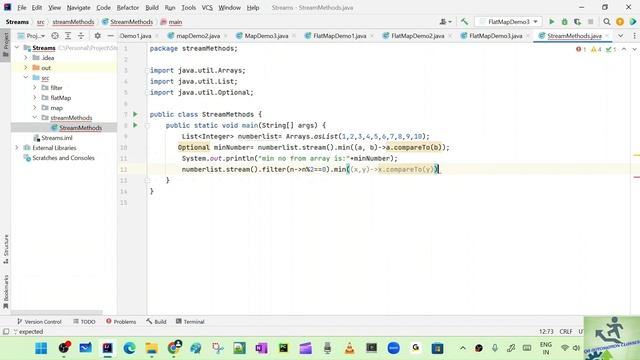
Task: Click cursor position 12:73 in status bar
Action: [x=546, y=331]
